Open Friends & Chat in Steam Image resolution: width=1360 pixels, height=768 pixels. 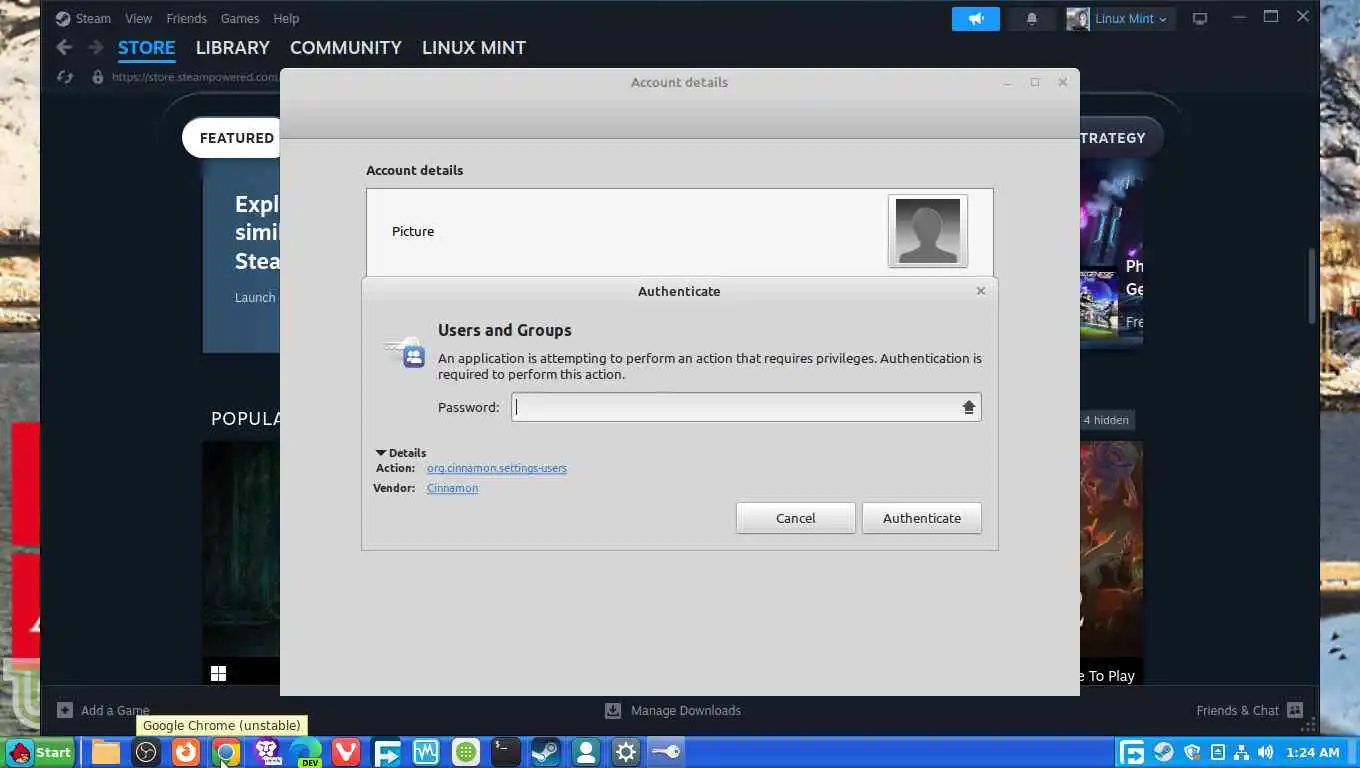click(x=1250, y=710)
